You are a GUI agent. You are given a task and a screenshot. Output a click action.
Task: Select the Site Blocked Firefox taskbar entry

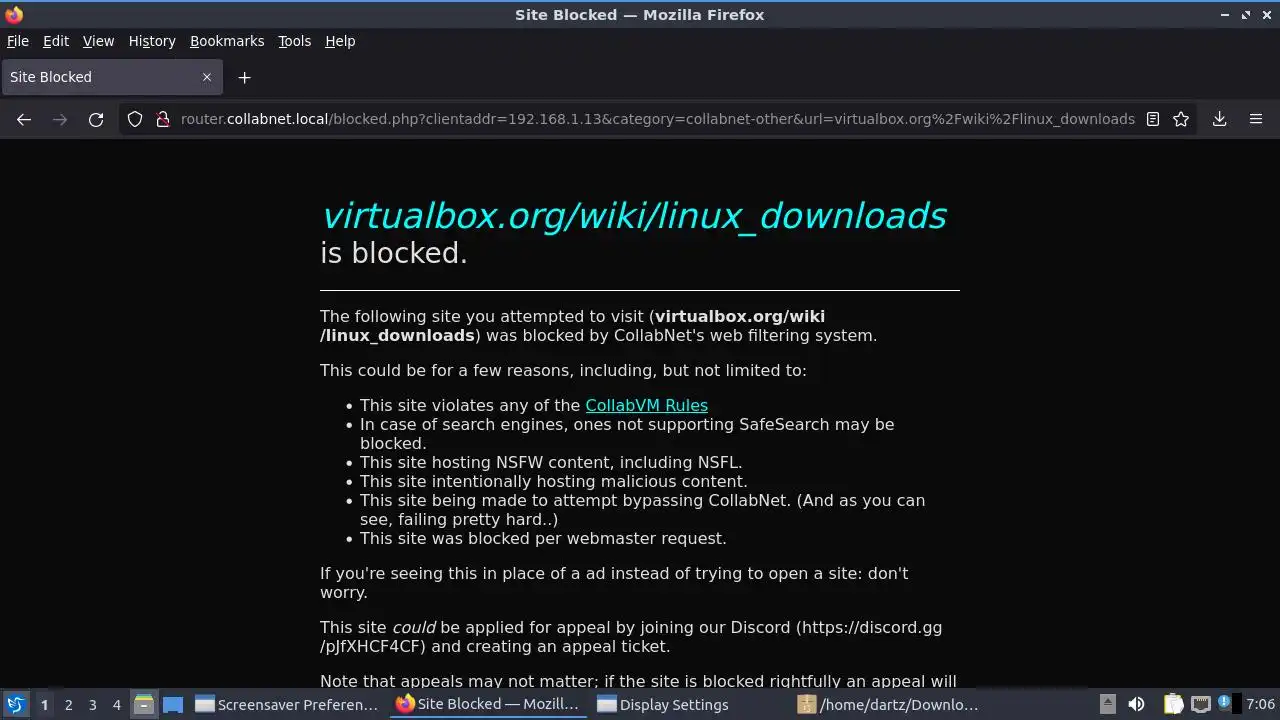(488, 704)
